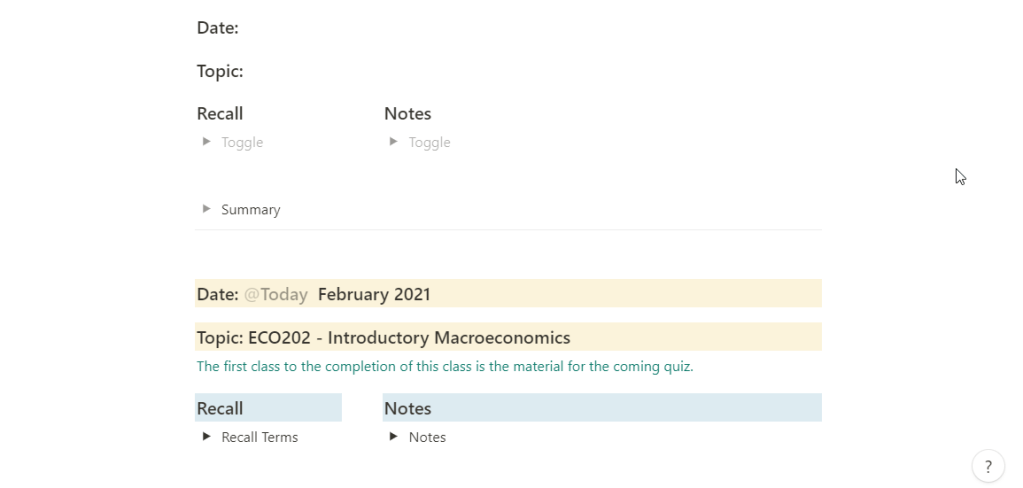This screenshot has height=488, width=1023.
Task: Click the unhighlighted Notes heading
Action: (x=408, y=113)
